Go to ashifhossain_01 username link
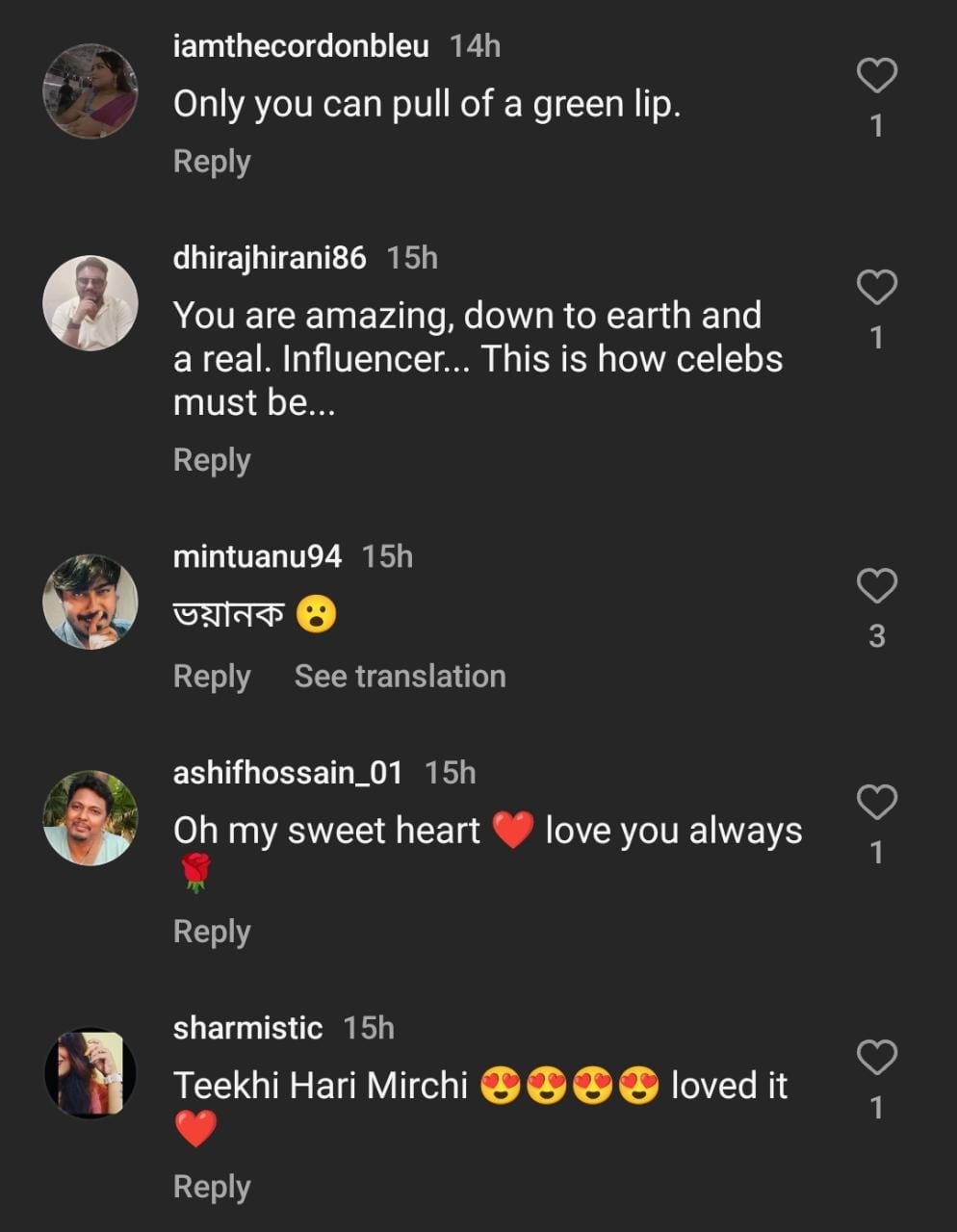The image size is (957, 1232). [x=287, y=773]
